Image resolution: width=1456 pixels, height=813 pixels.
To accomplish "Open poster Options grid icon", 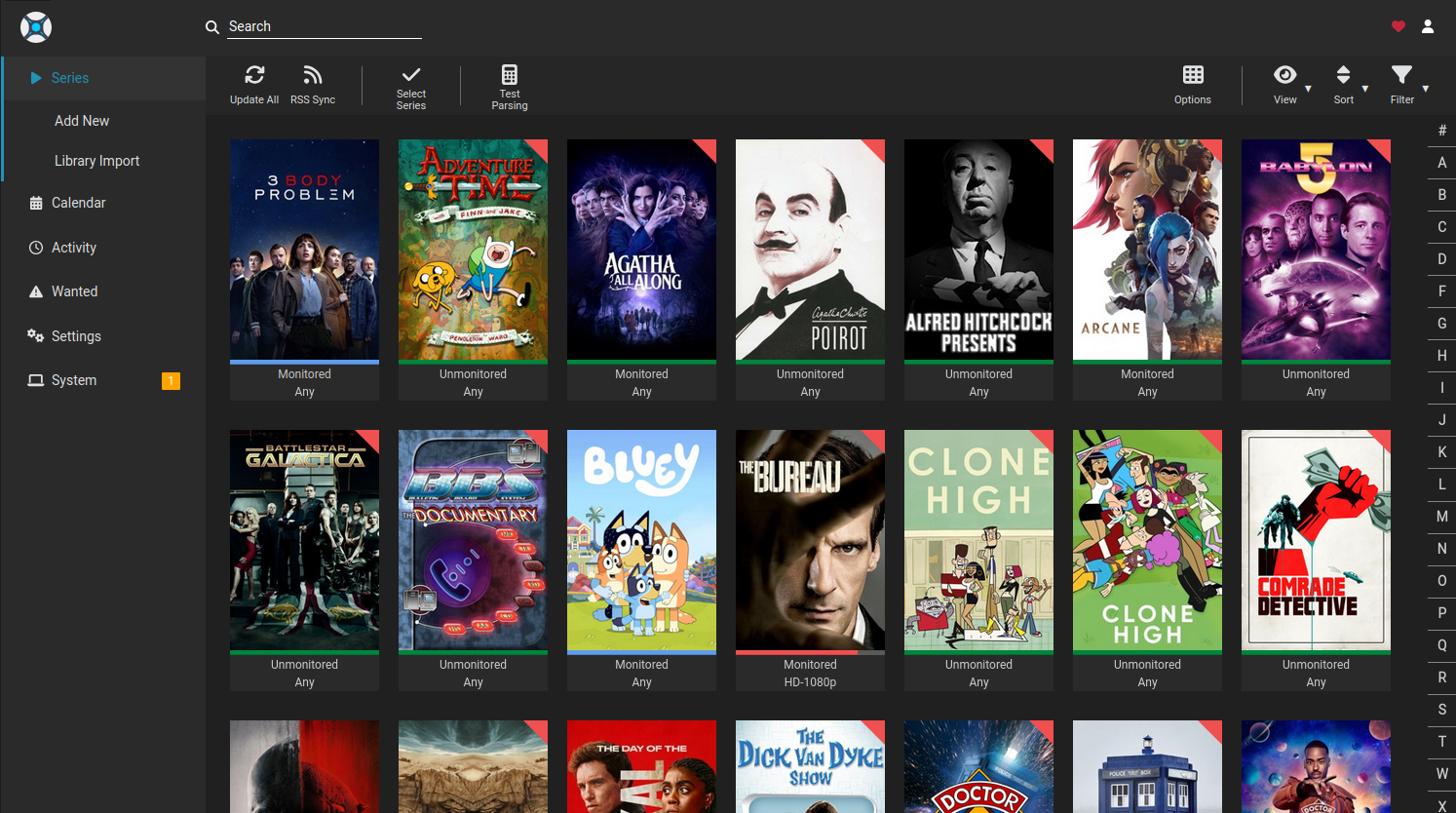I will point(1193,75).
